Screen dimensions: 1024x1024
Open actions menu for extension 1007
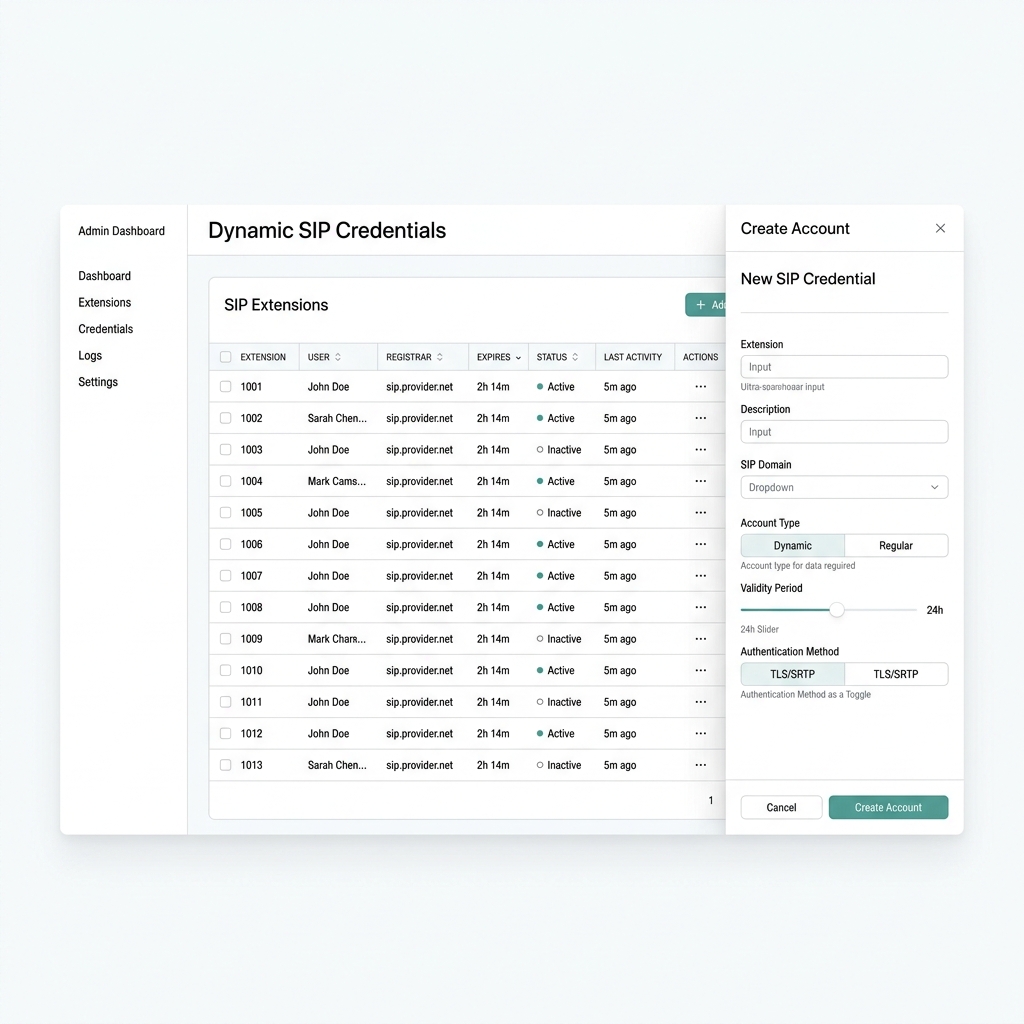pos(700,575)
